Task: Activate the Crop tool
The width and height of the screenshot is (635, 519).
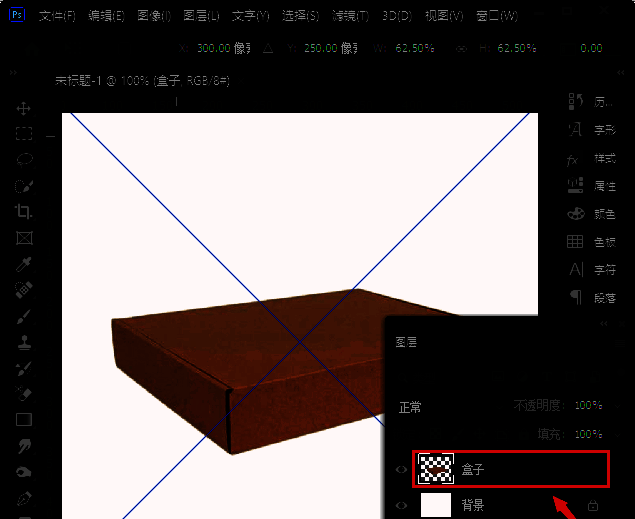Action: tap(24, 212)
